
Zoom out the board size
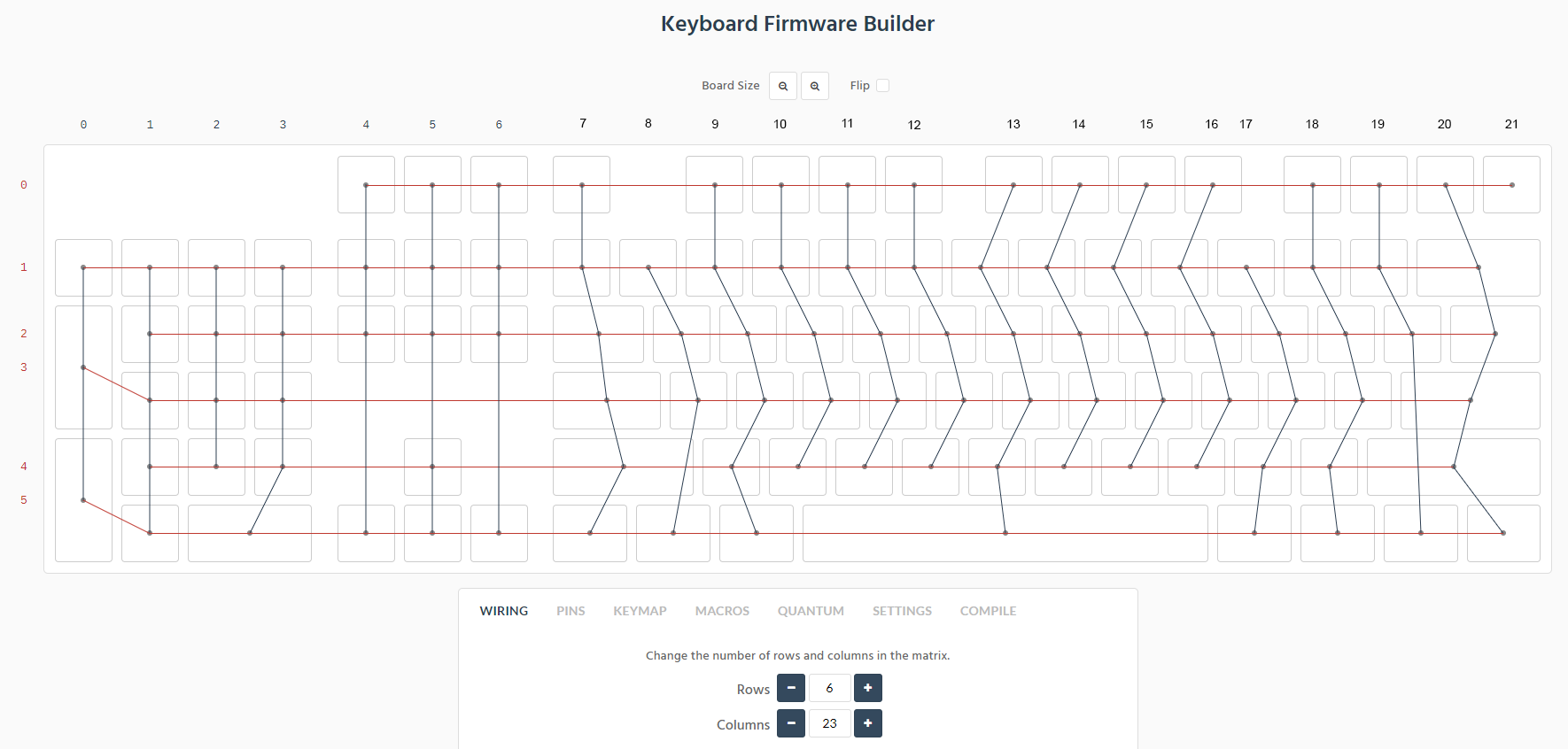coord(783,86)
